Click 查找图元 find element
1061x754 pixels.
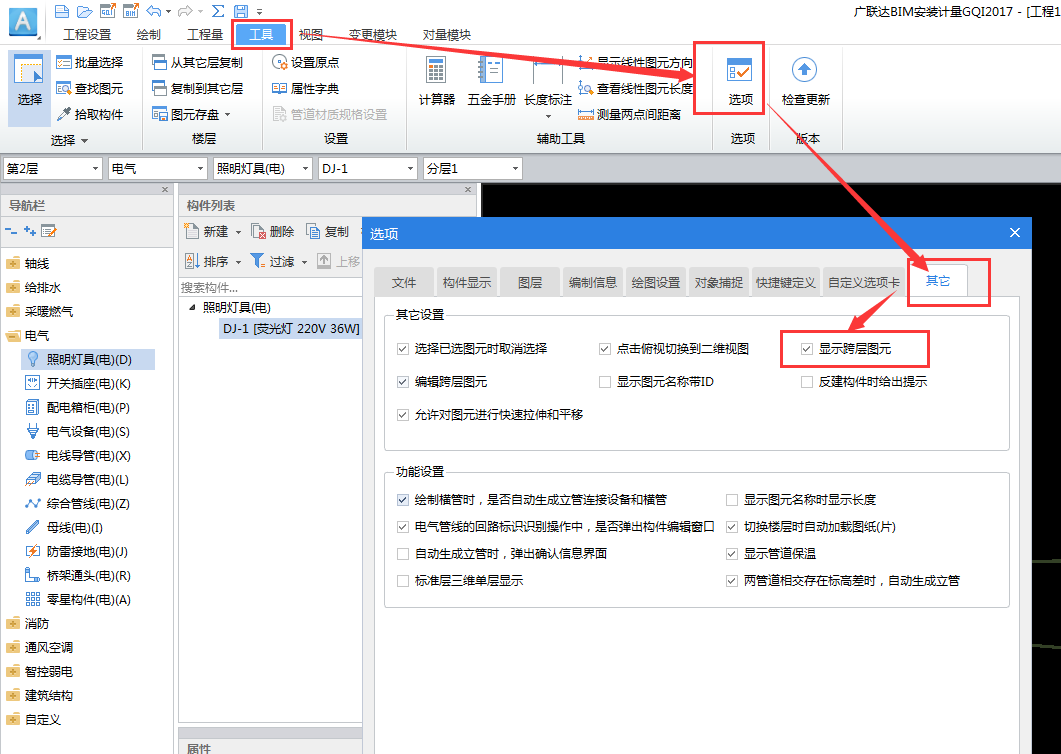[x=90, y=89]
